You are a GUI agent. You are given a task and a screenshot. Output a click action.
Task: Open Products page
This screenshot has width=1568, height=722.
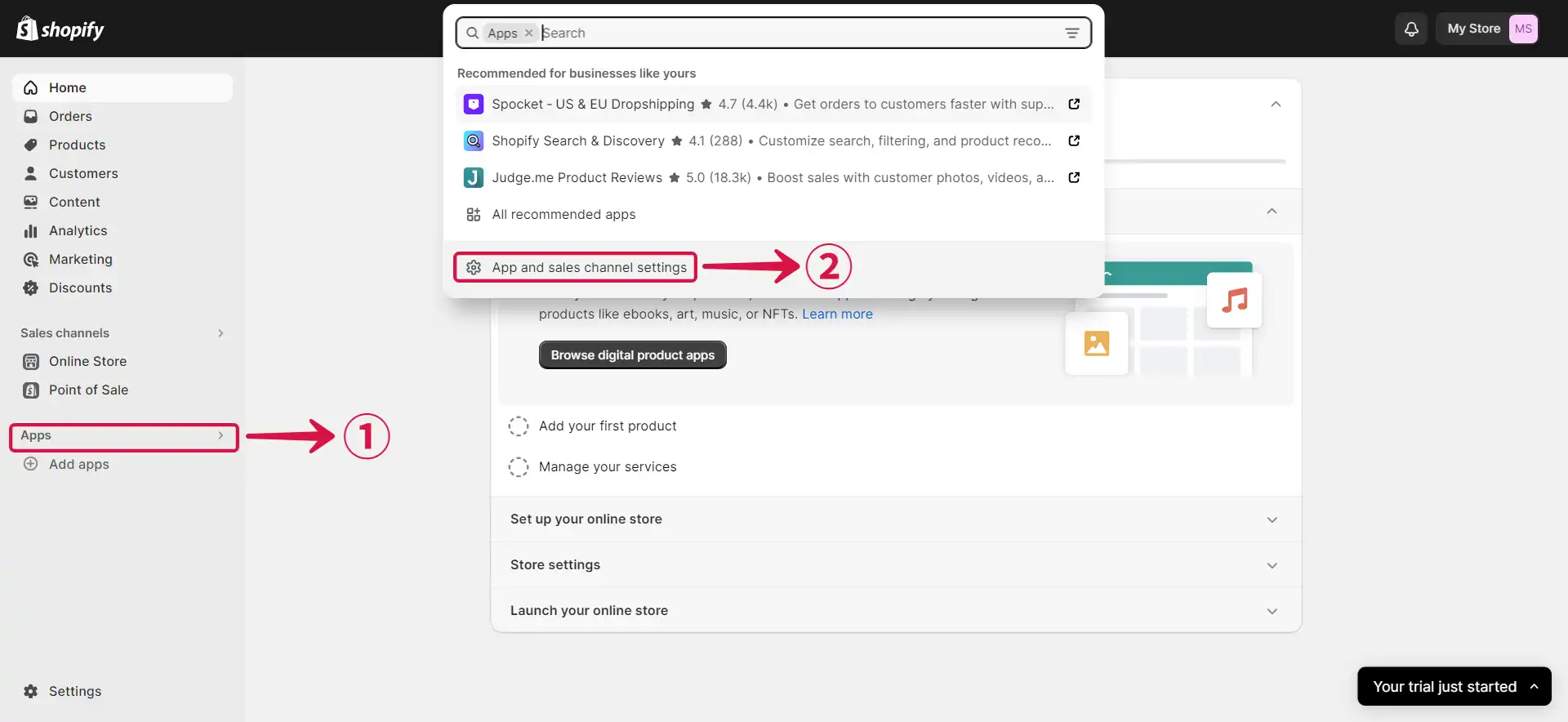click(122, 145)
